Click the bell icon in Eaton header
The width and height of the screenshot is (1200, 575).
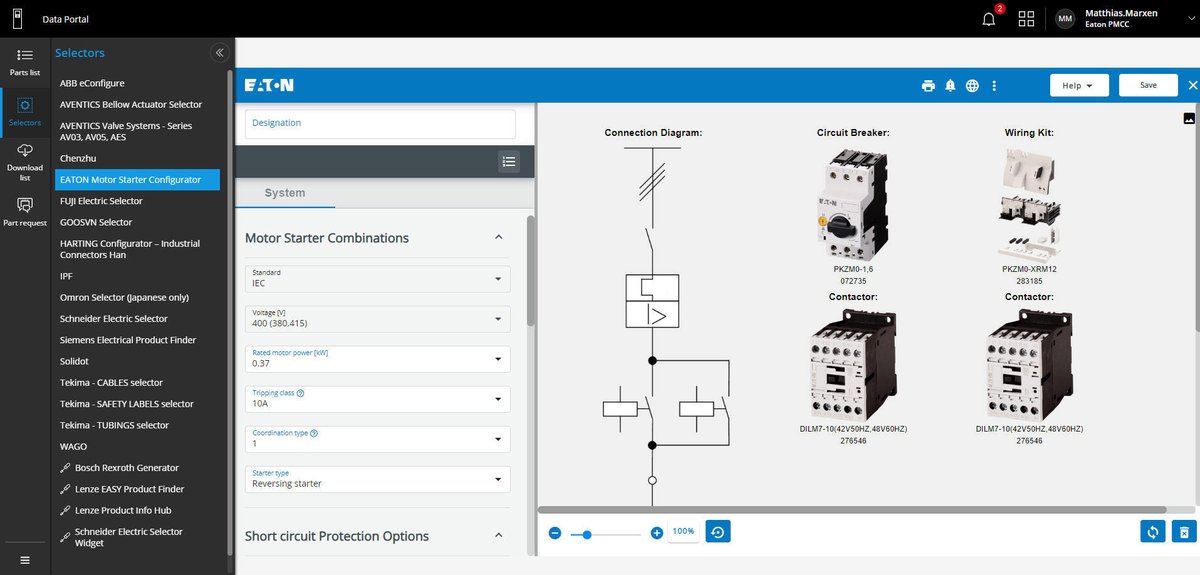point(950,86)
